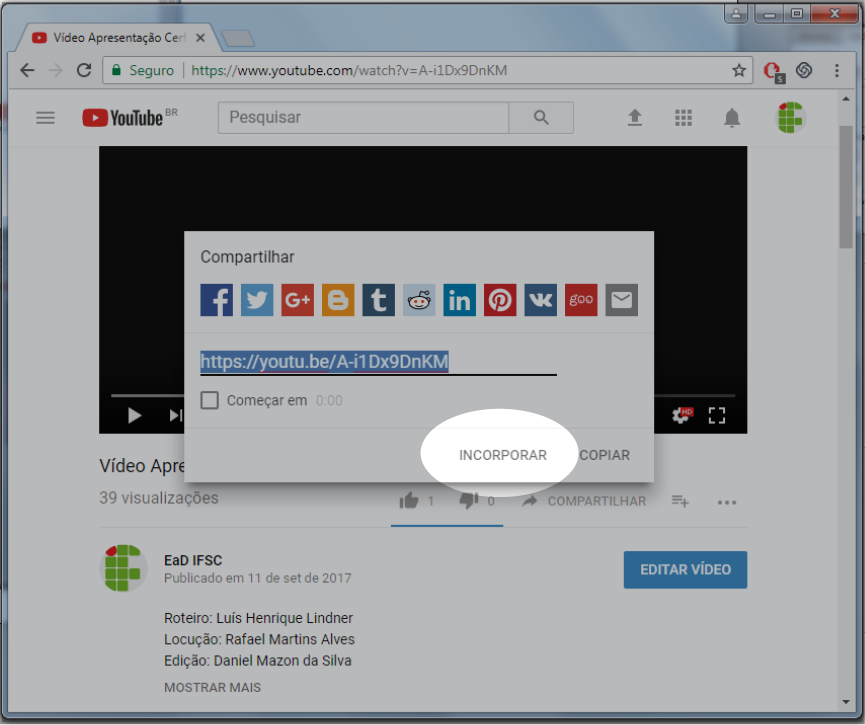Open the three-dot more actions menu

click(727, 502)
